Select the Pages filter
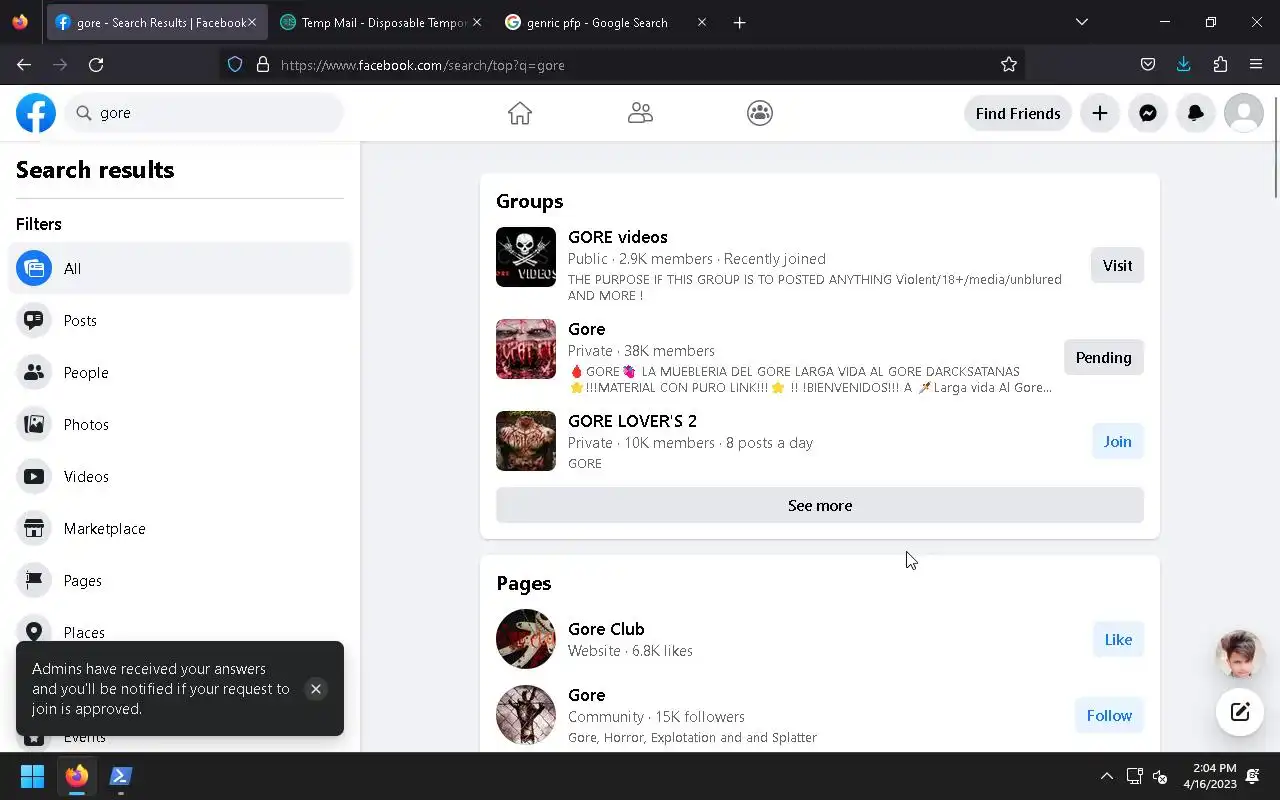This screenshot has width=1280, height=800. click(180, 580)
